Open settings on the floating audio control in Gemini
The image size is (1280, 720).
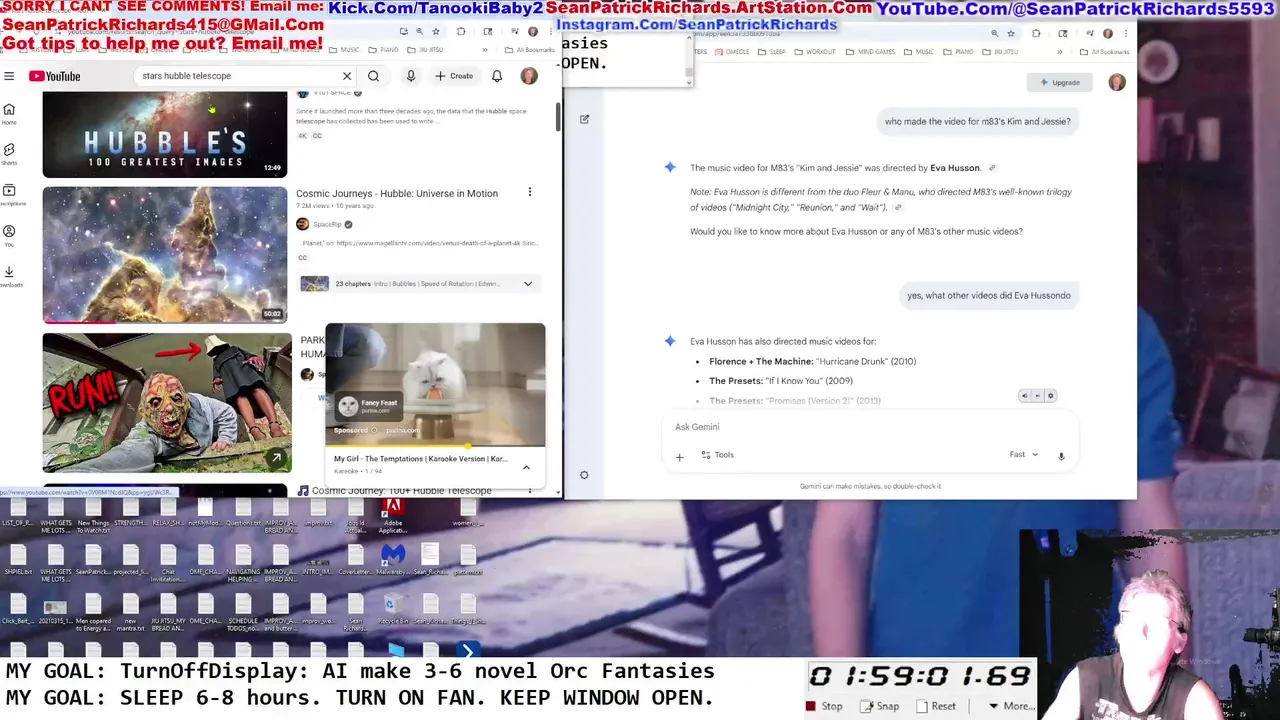[1050, 396]
